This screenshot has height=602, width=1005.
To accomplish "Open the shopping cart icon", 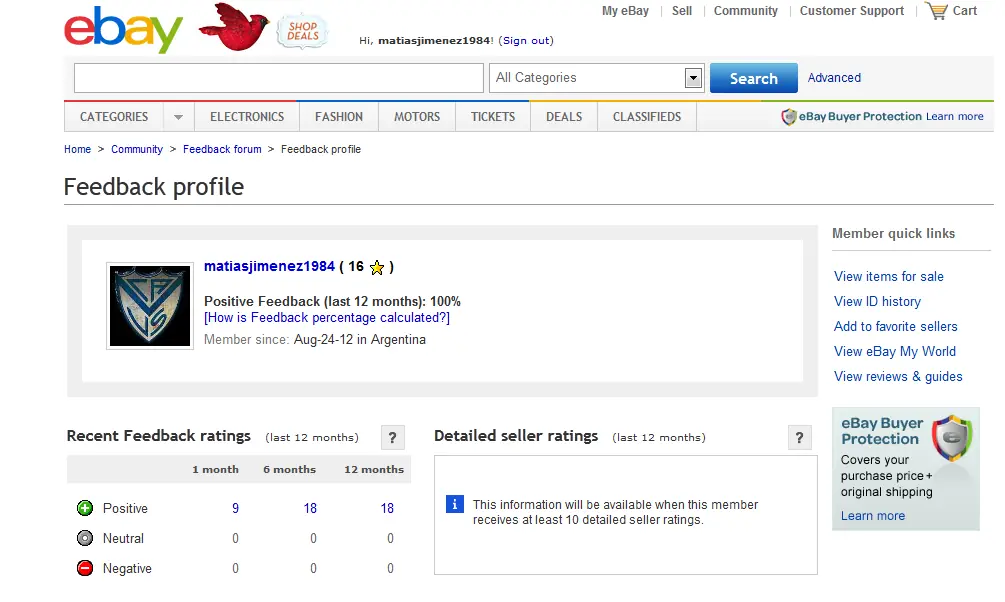I will 937,11.
